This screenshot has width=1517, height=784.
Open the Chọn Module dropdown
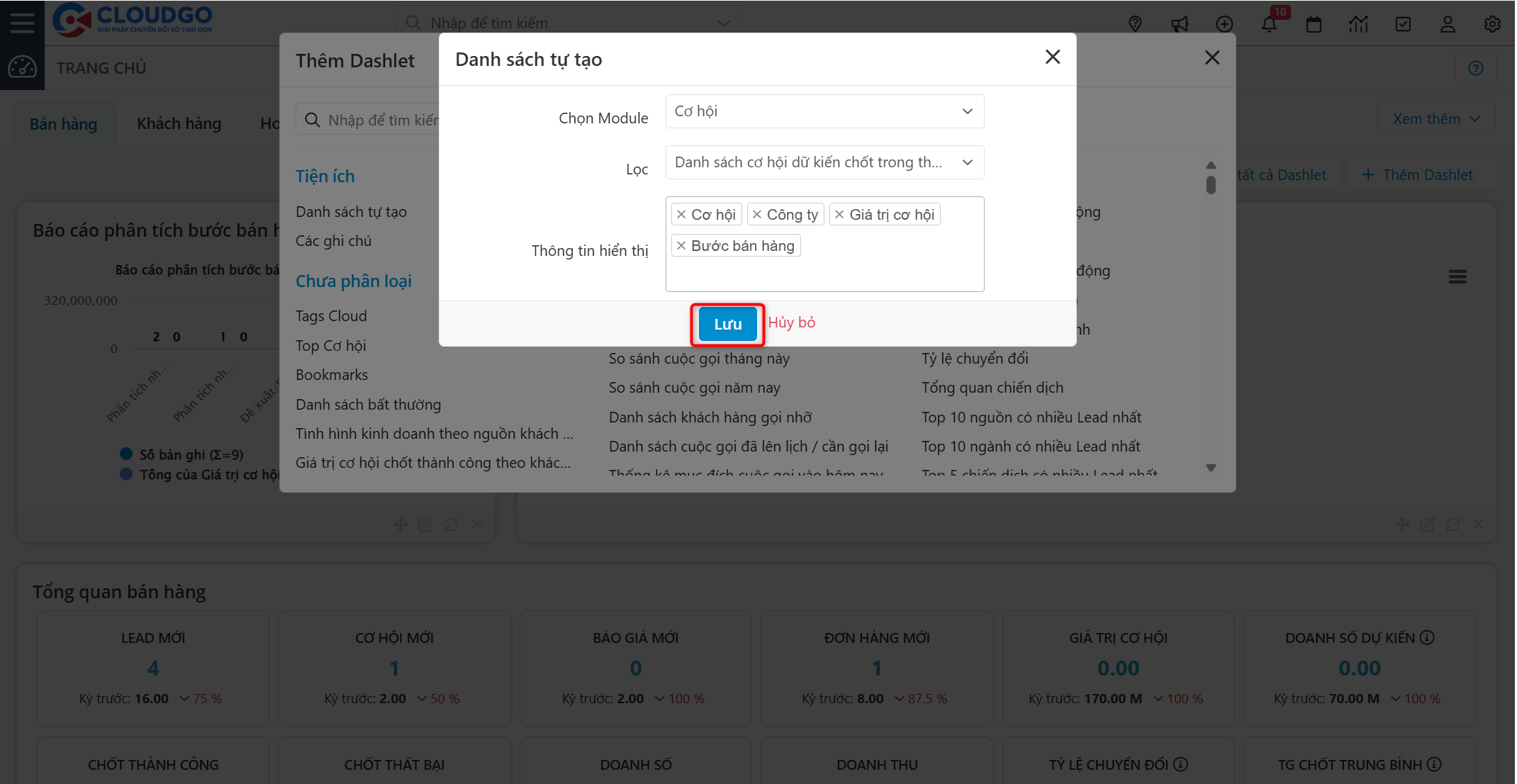824,111
